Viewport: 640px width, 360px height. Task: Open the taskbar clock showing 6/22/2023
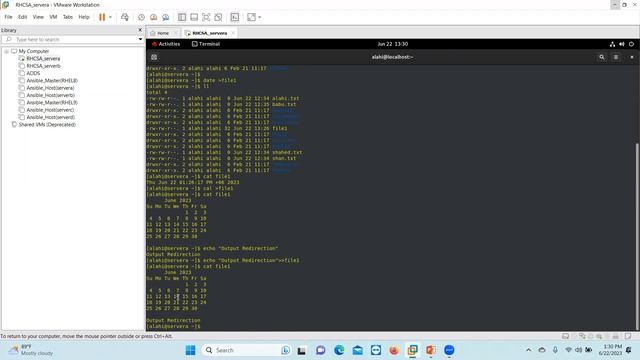610,350
